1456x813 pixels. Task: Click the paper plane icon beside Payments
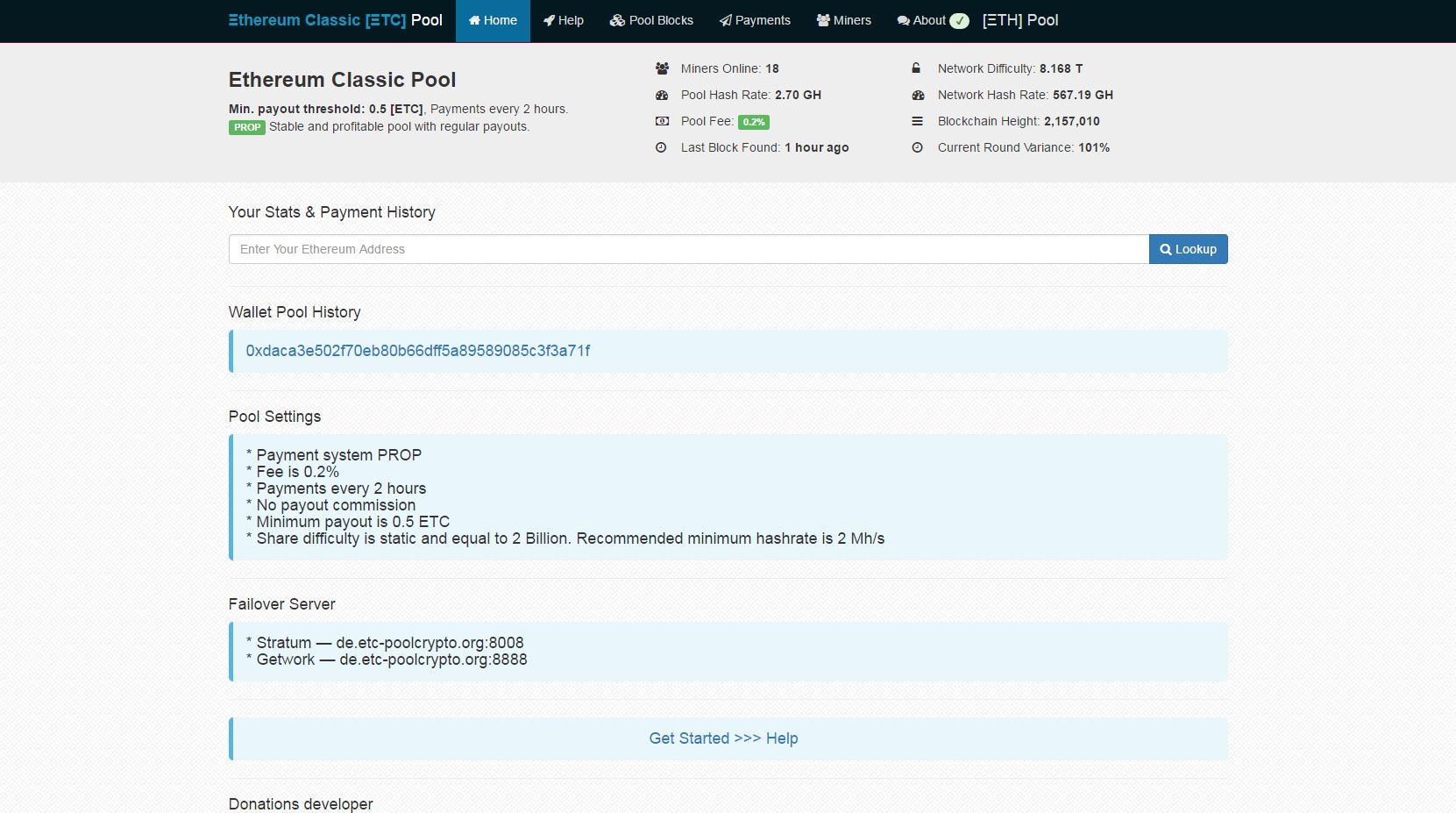click(725, 20)
